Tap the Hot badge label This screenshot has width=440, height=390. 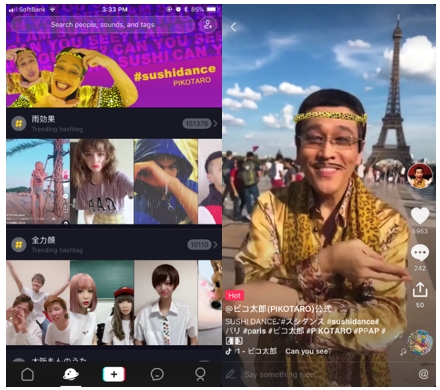click(234, 295)
